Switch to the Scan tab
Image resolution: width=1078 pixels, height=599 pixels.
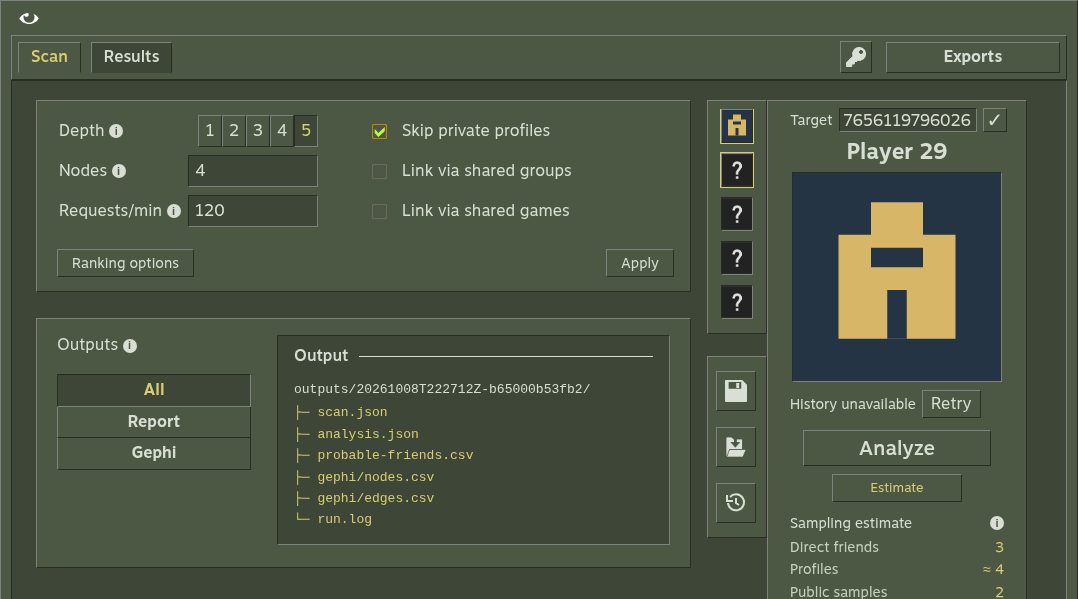point(50,57)
